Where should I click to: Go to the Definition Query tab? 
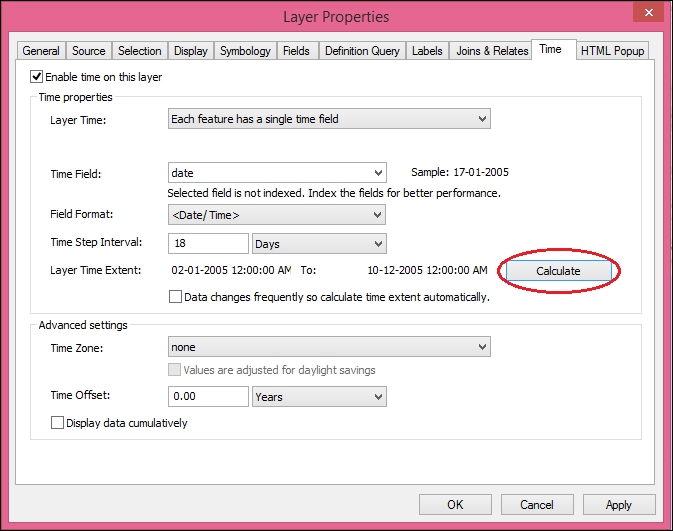[x=361, y=51]
